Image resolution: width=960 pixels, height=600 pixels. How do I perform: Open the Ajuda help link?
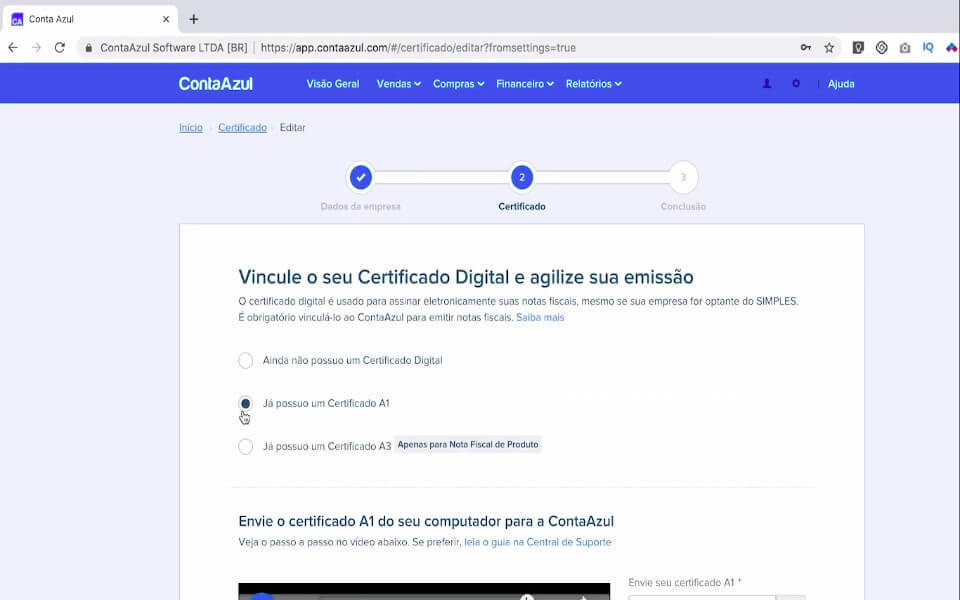841,84
